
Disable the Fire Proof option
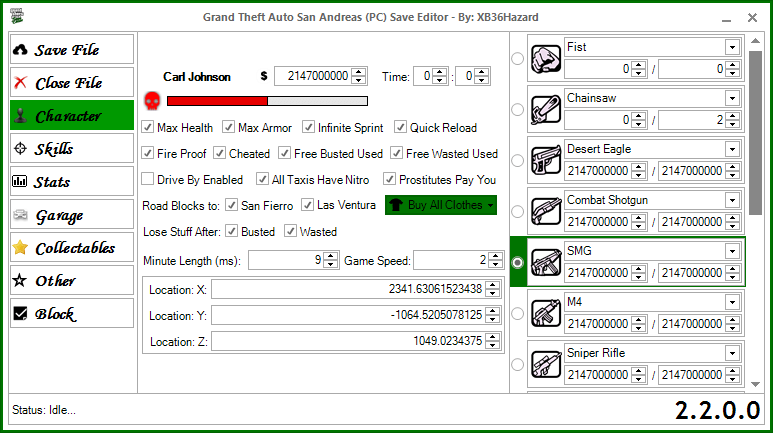[x=147, y=153]
